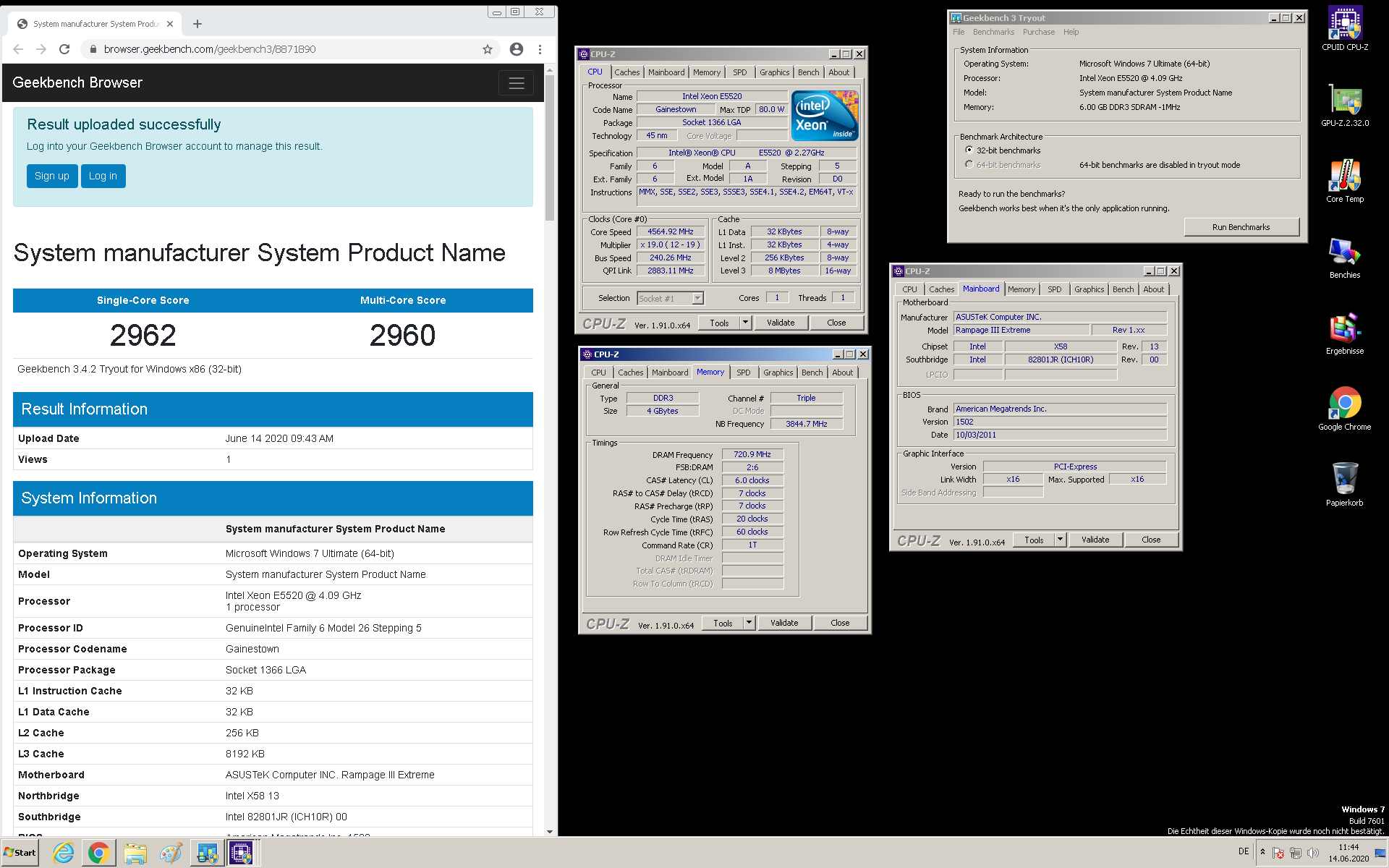Launch Google Chrome desktop shortcut
Viewport: 1389px width, 868px height.
(1345, 409)
